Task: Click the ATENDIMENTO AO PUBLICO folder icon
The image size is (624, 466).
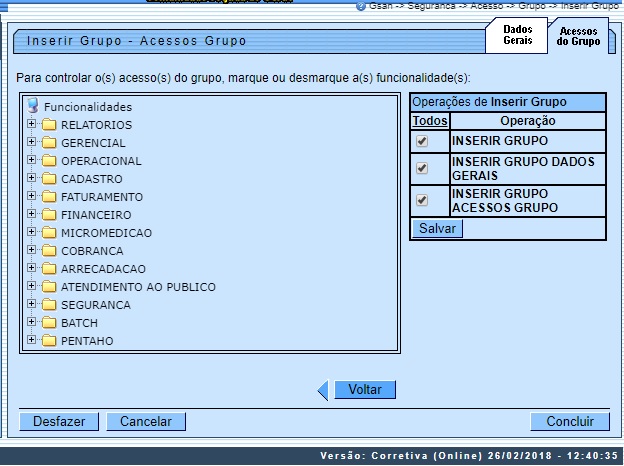Action: (49, 287)
